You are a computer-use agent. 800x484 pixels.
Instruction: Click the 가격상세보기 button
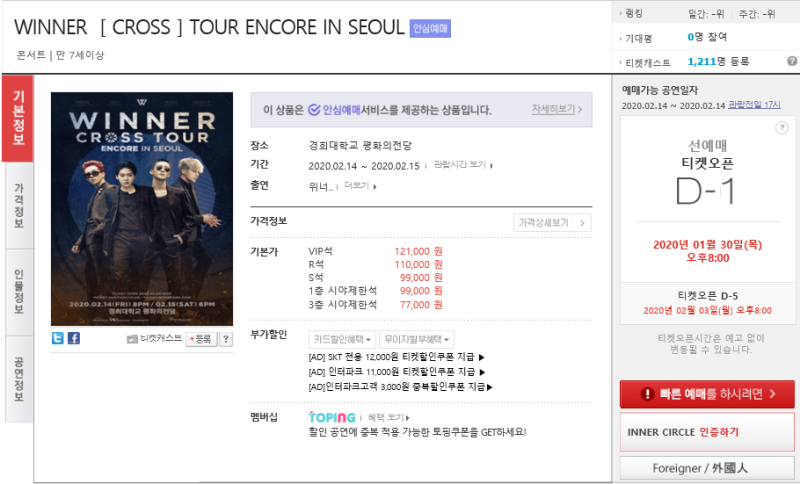point(553,223)
